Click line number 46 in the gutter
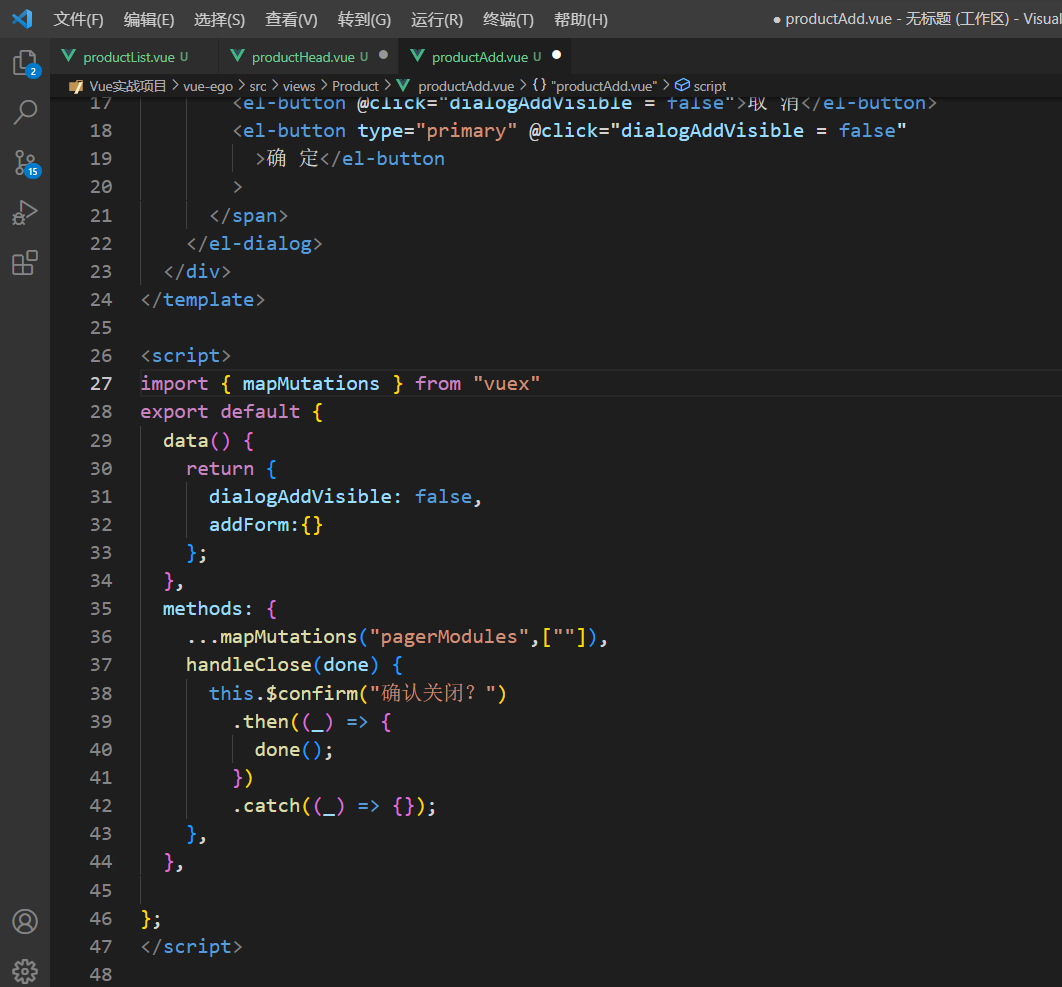Screen dimensions: 1062x987 [x=101, y=919]
